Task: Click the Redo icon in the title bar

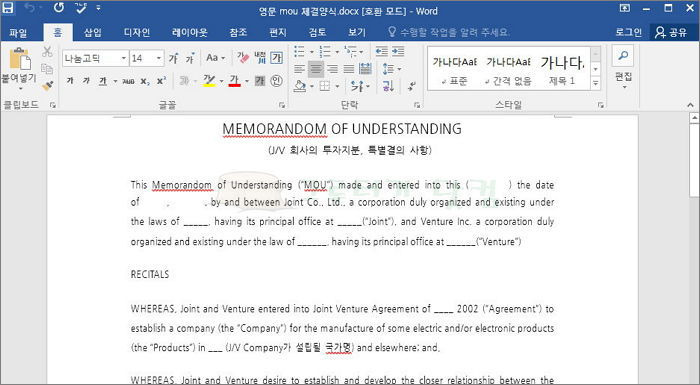Action: [x=58, y=8]
